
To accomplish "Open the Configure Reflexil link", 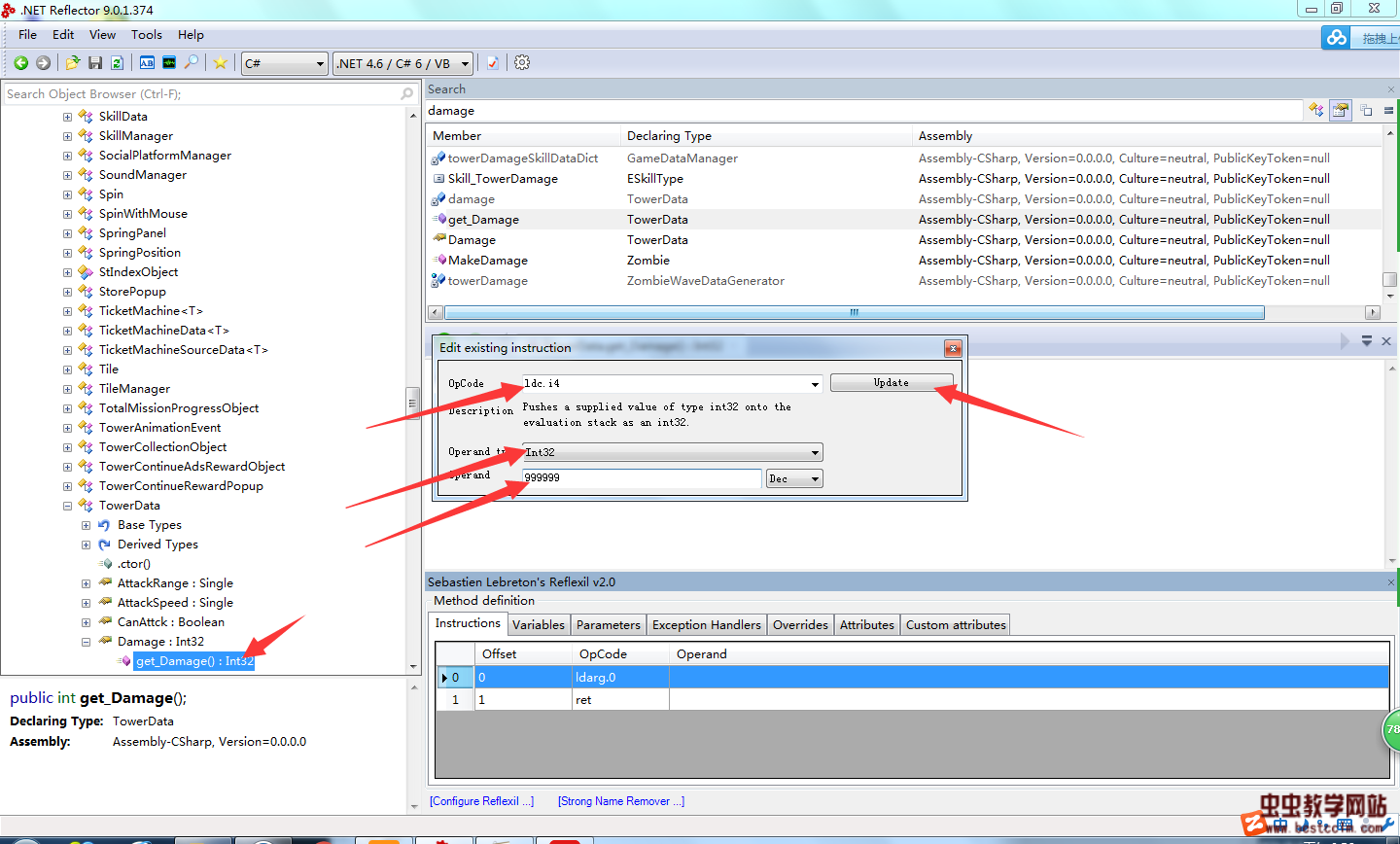I will click(482, 802).
